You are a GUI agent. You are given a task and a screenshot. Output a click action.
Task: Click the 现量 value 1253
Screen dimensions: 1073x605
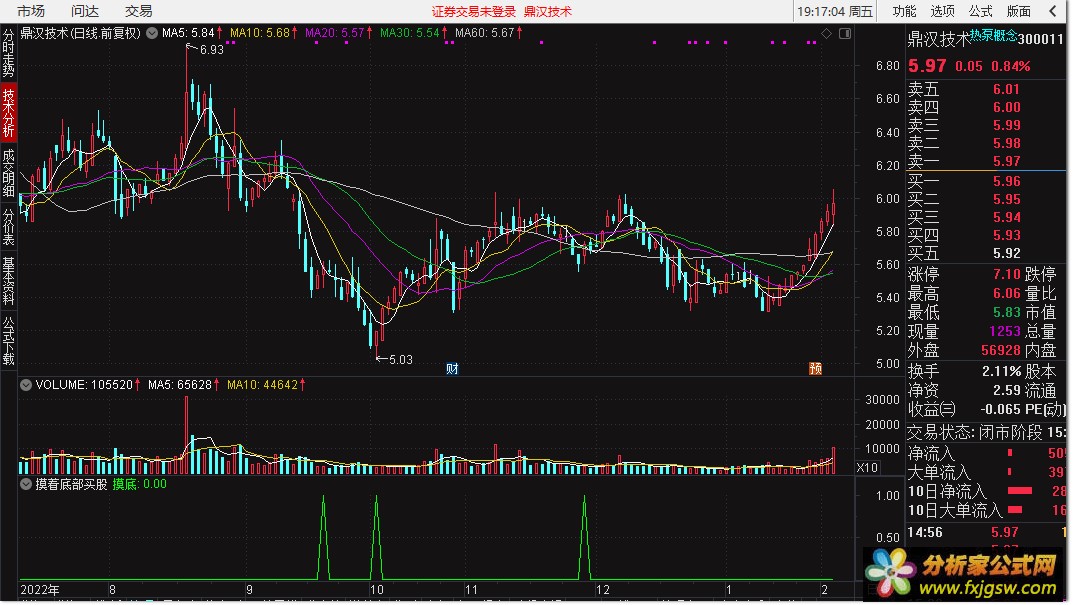point(1005,331)
